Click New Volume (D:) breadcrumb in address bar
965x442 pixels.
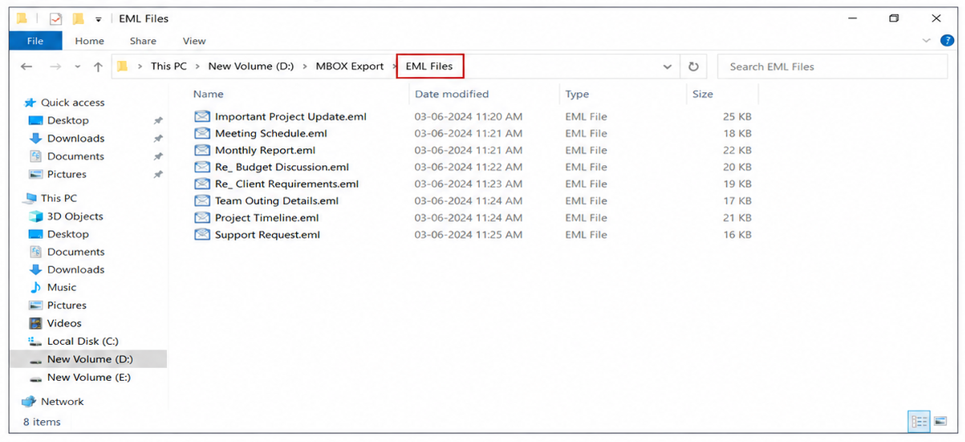(251, 66)
